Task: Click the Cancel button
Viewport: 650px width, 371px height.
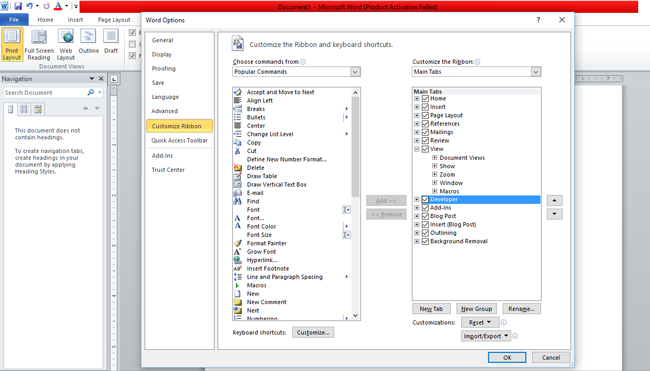Action: (x=551, y=357)
